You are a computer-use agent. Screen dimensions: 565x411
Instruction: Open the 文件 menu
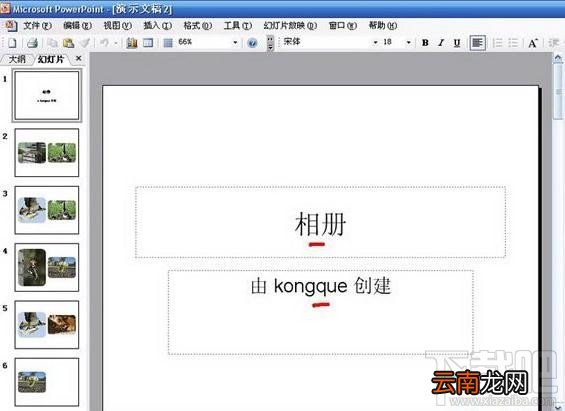(37, 26)
